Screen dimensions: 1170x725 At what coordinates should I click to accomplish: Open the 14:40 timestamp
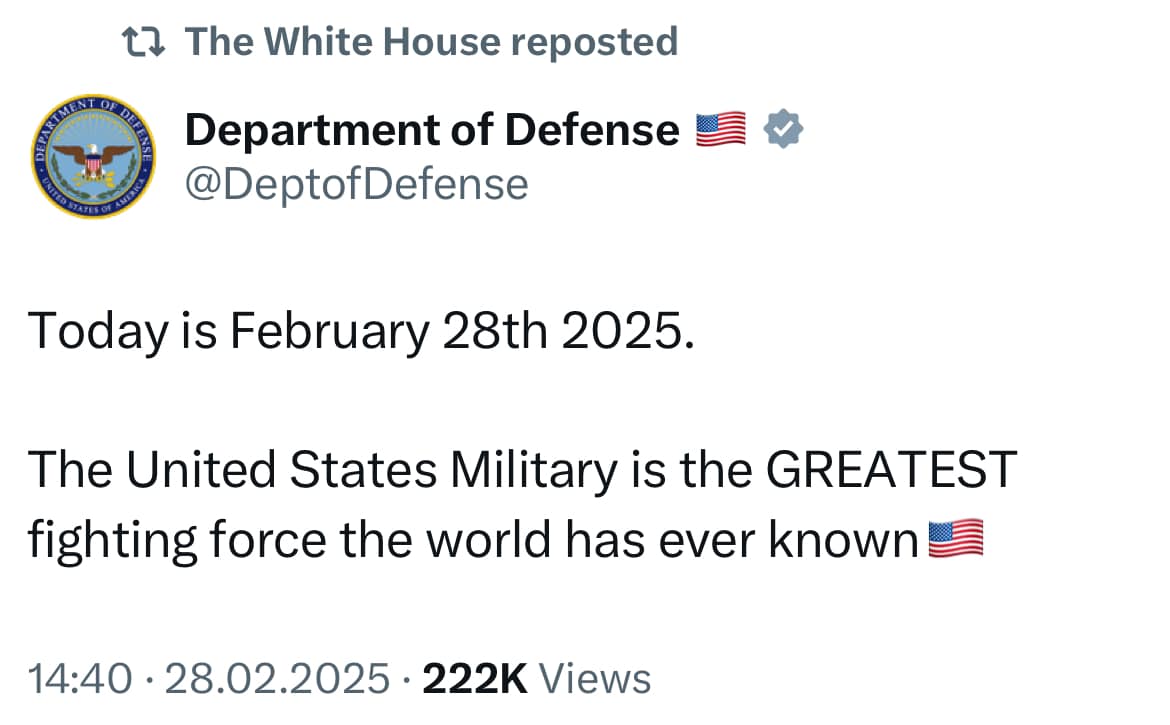(80, 679)
